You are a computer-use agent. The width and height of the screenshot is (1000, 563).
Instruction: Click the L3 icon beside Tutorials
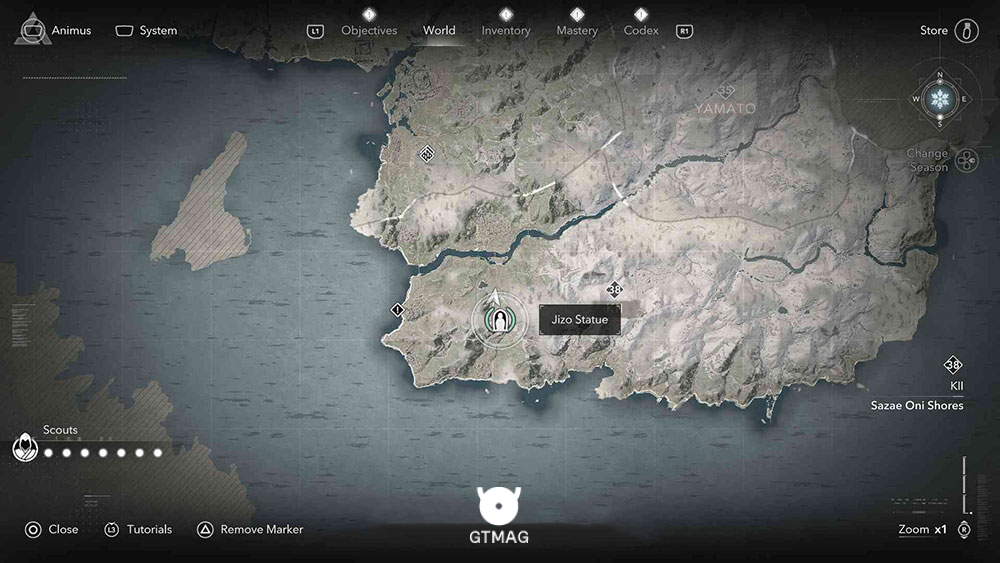(x=112, y=529)
